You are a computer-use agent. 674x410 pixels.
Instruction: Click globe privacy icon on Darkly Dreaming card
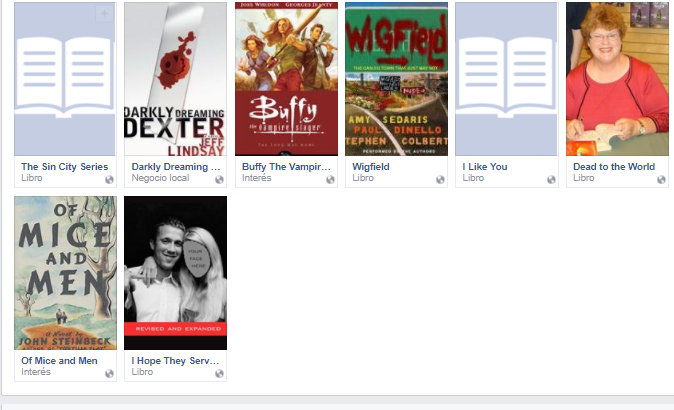(x=220, y=180)
